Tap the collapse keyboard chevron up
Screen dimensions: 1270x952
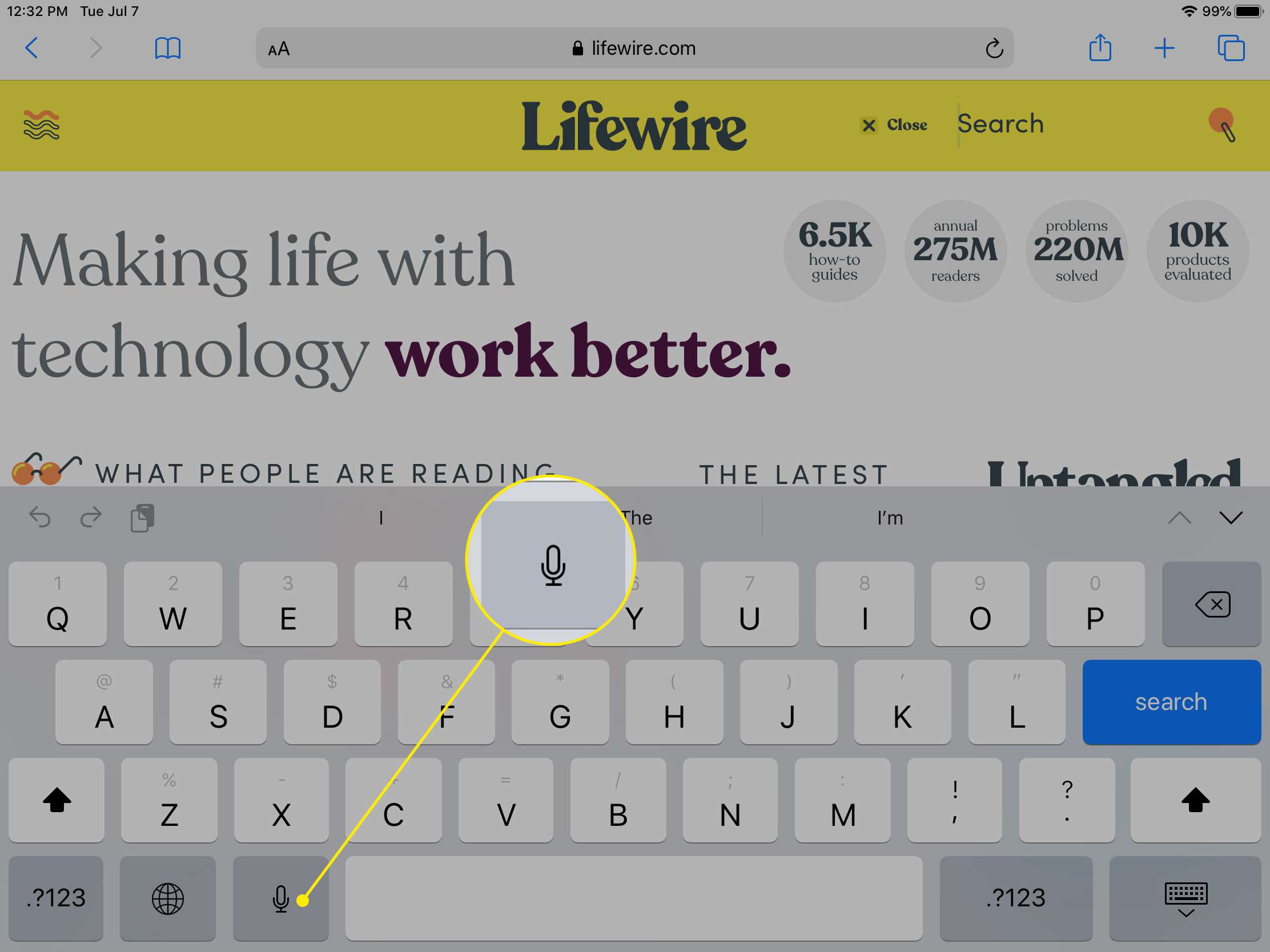(1179, 517)
